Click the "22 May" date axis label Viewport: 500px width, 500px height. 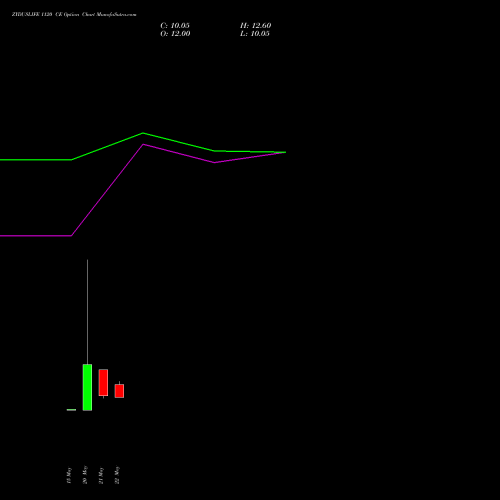117,475
